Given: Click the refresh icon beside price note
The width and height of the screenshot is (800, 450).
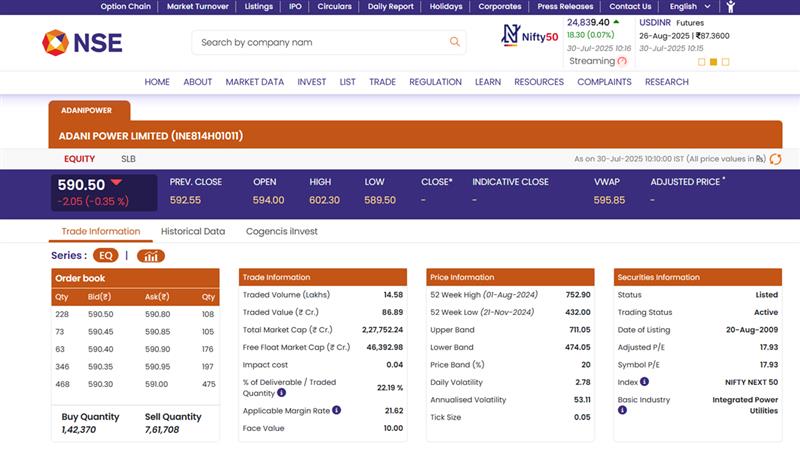Looking at the screenshot, I should pyautogui.click(x=775, y=159).
